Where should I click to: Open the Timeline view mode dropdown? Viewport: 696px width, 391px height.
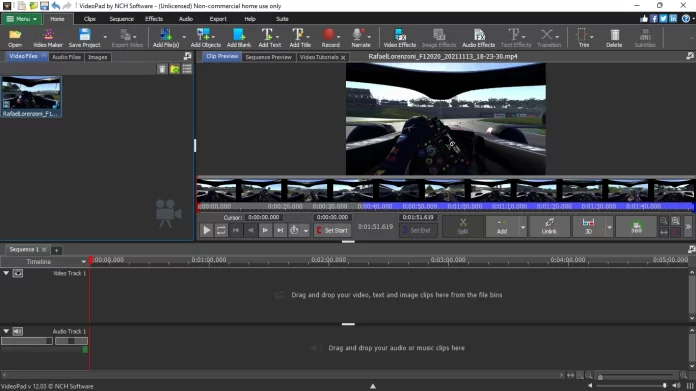pos(83,262)
